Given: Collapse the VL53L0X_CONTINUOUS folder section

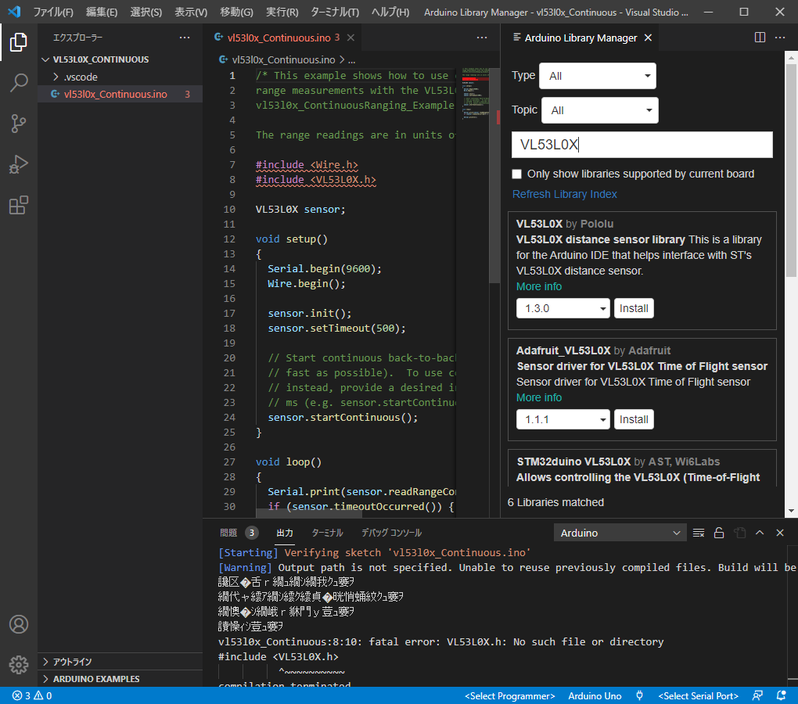Looking at the screenshot, I should click(120, 60).
